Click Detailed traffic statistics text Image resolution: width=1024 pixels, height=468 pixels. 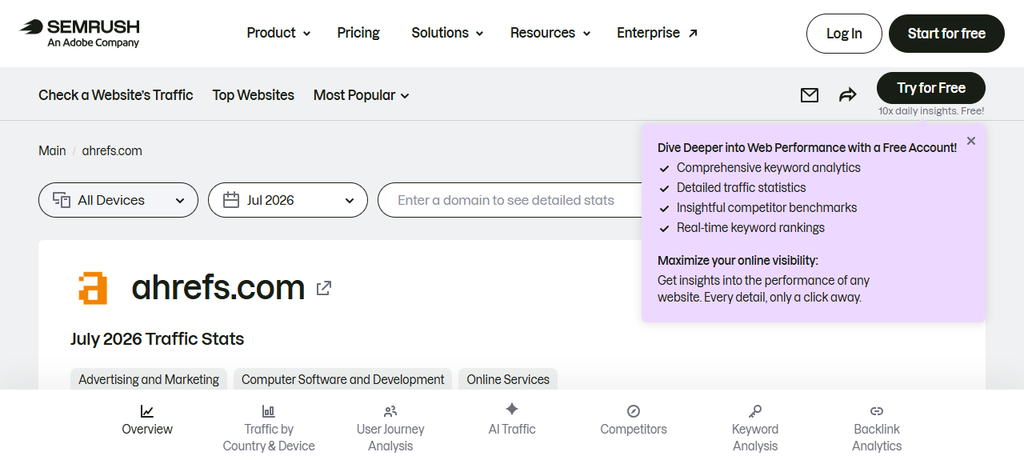[x=741, y=188]
